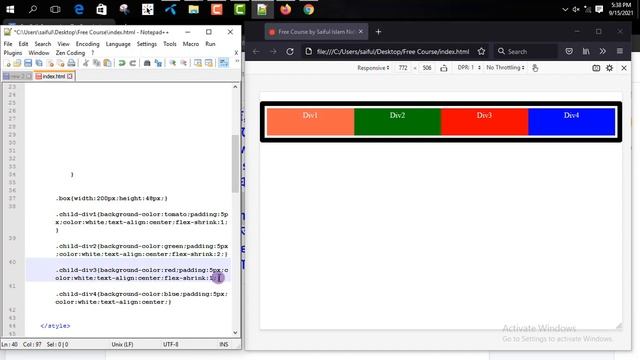640x360 pixels.
Task: Click the blue Div4 box in page
Action: (571, 121)
